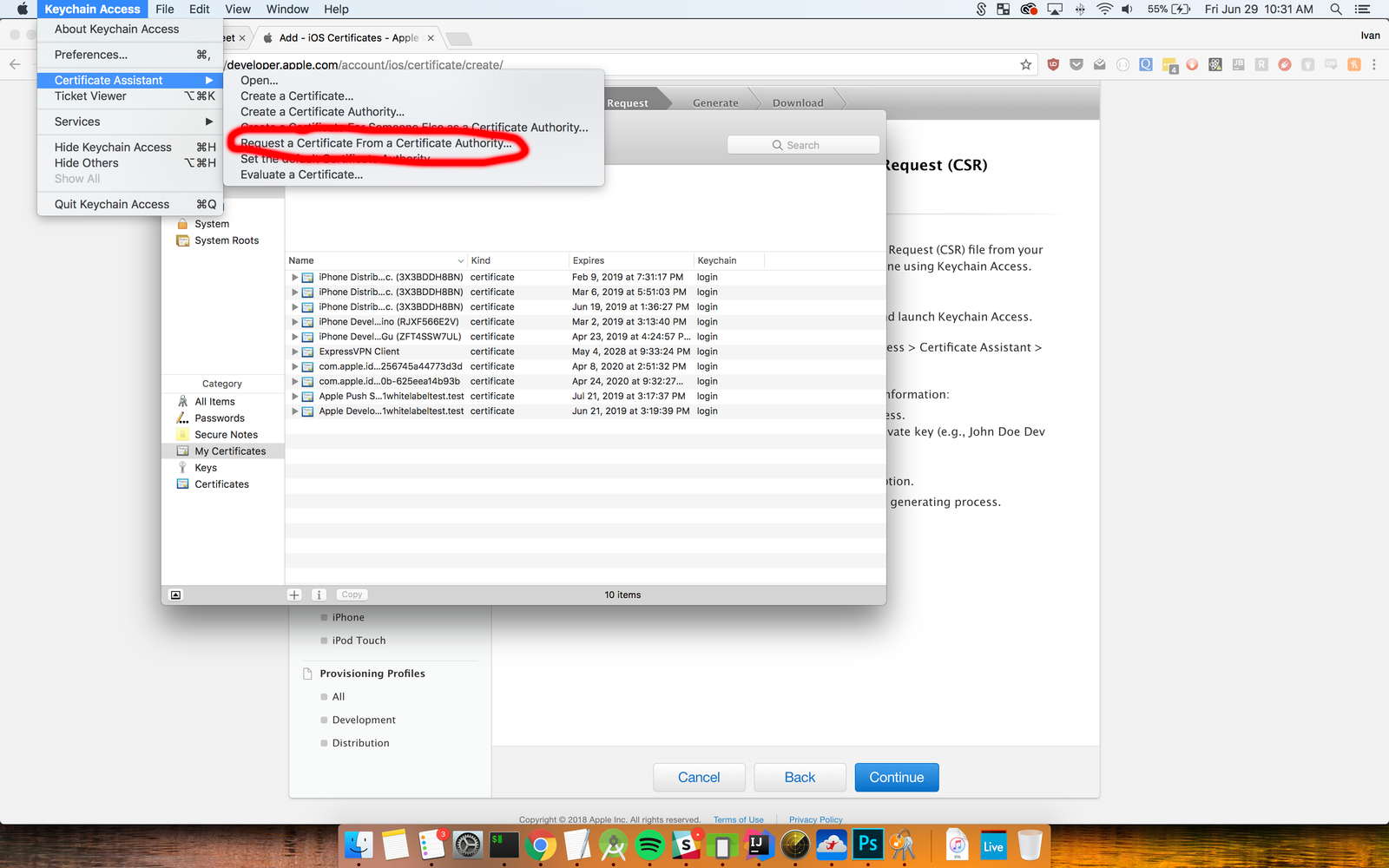Sort the list by the Expires column

click(x=631, y=260)
